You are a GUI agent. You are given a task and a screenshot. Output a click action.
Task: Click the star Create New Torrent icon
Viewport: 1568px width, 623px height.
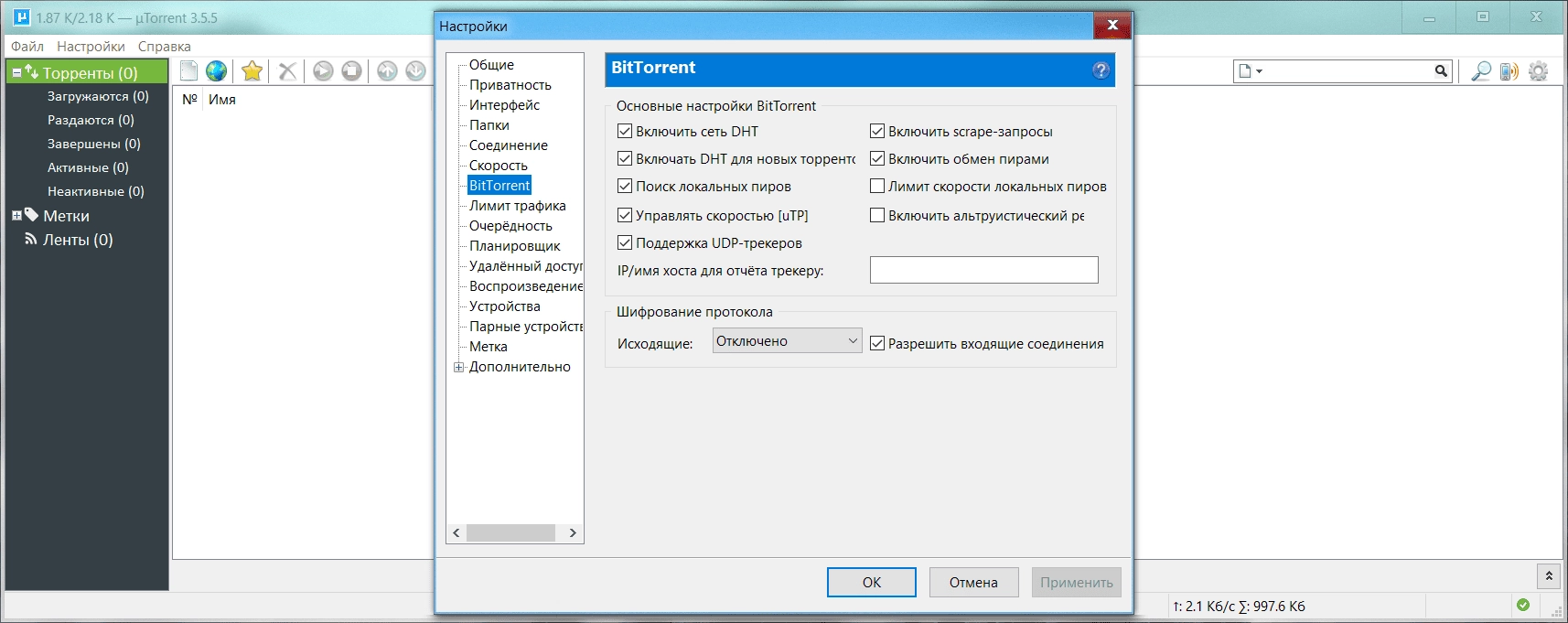(x=252, y=70)
